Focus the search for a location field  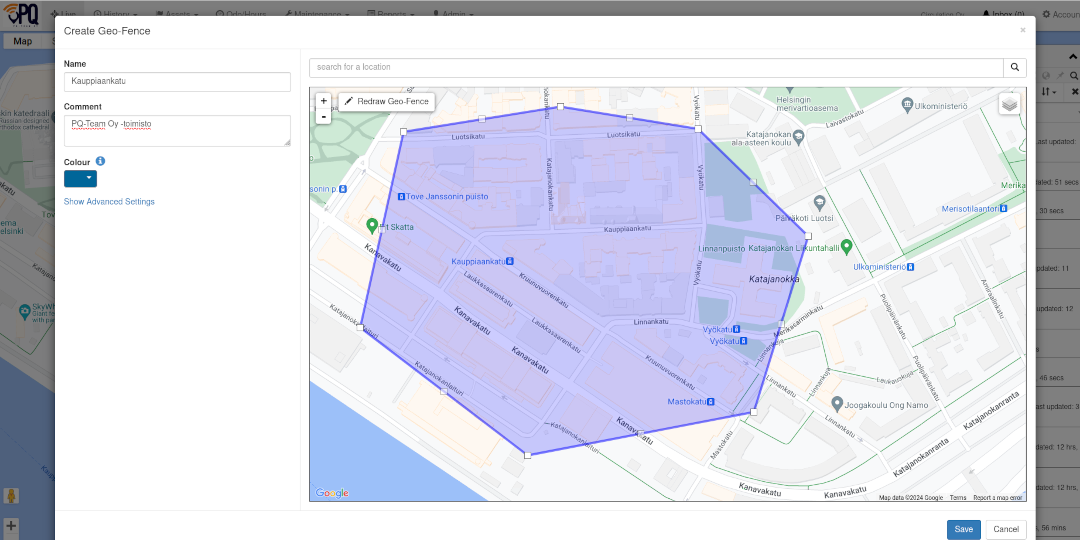pos(656,67)
